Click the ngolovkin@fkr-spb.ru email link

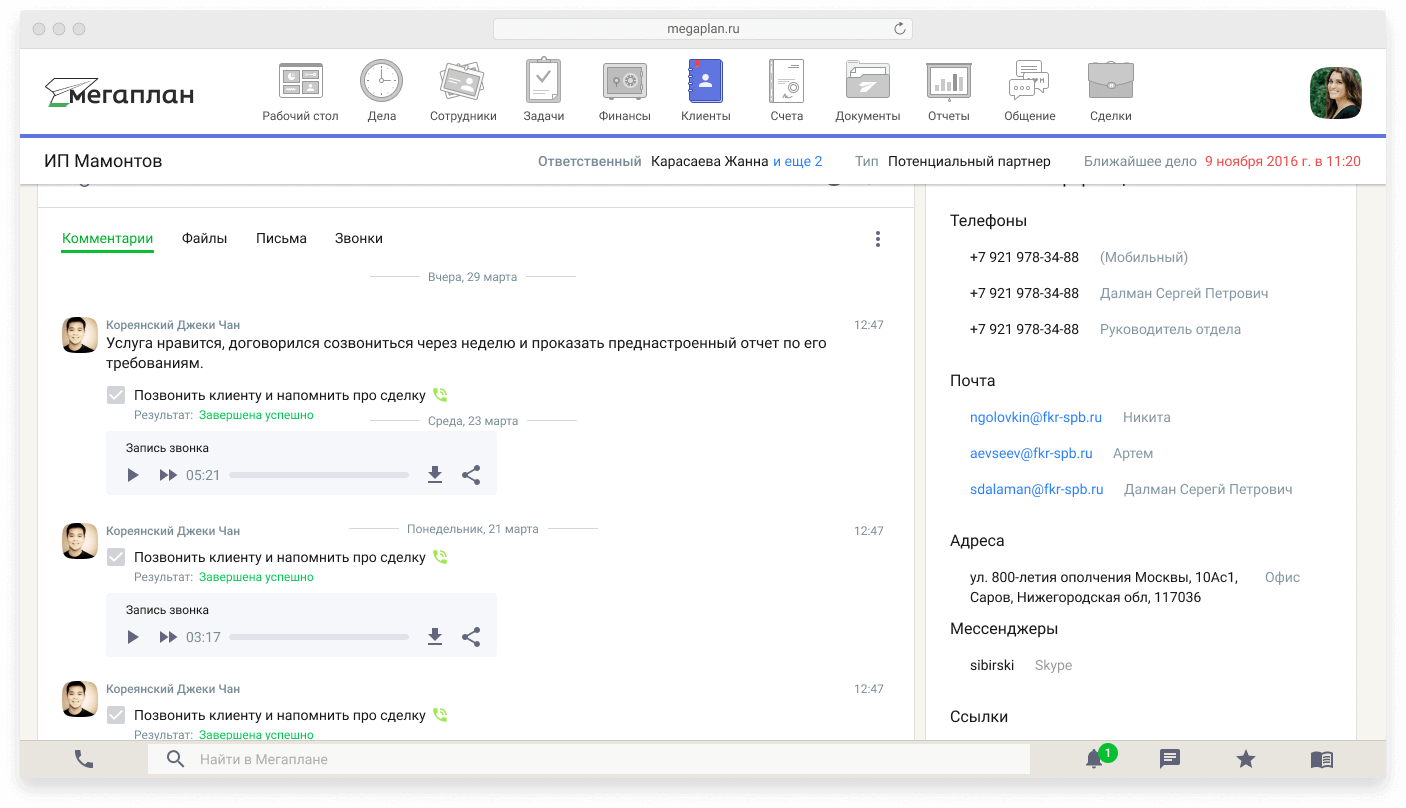[x=1035, y=417]
